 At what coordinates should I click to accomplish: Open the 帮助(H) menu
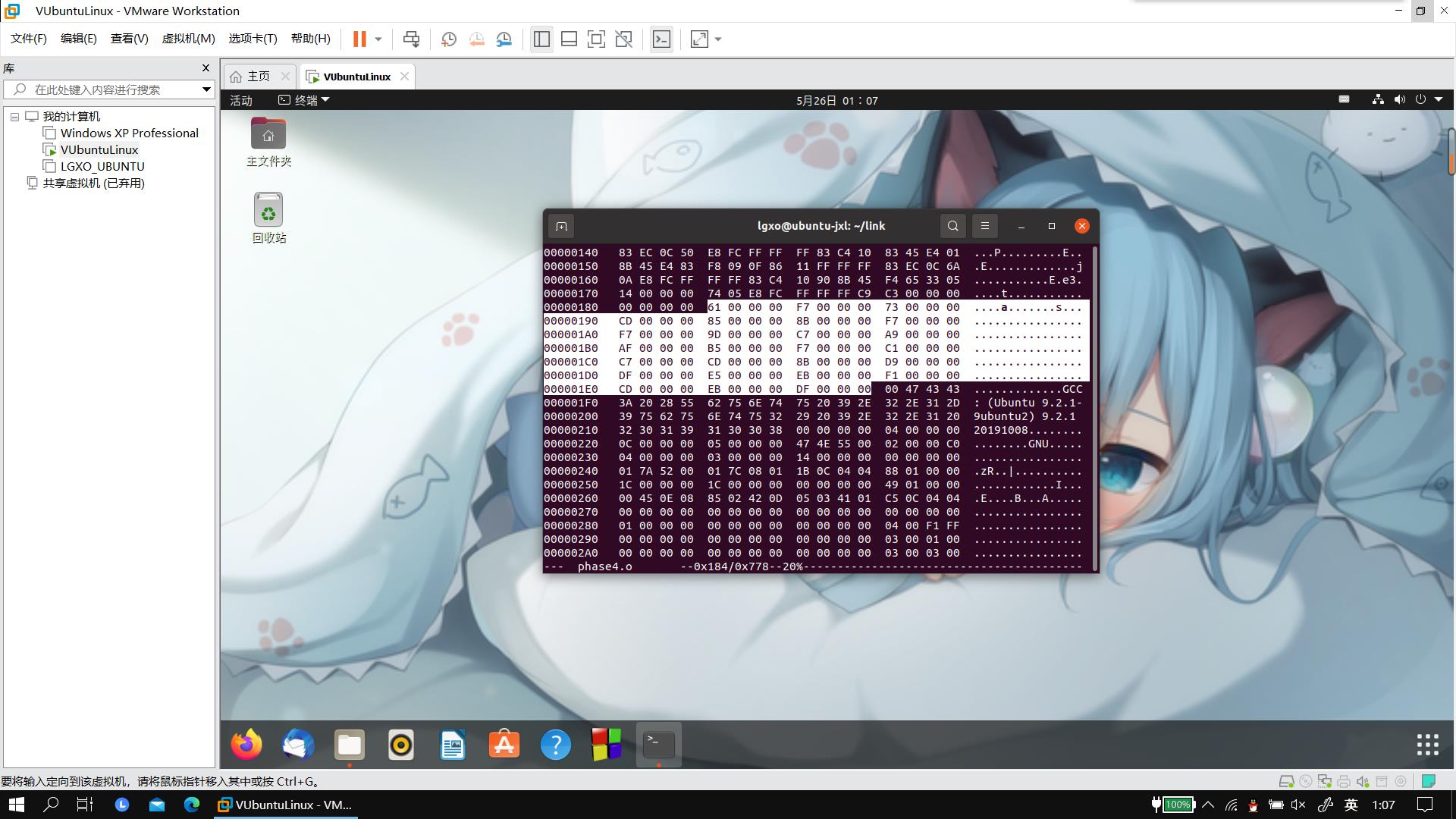311,39
